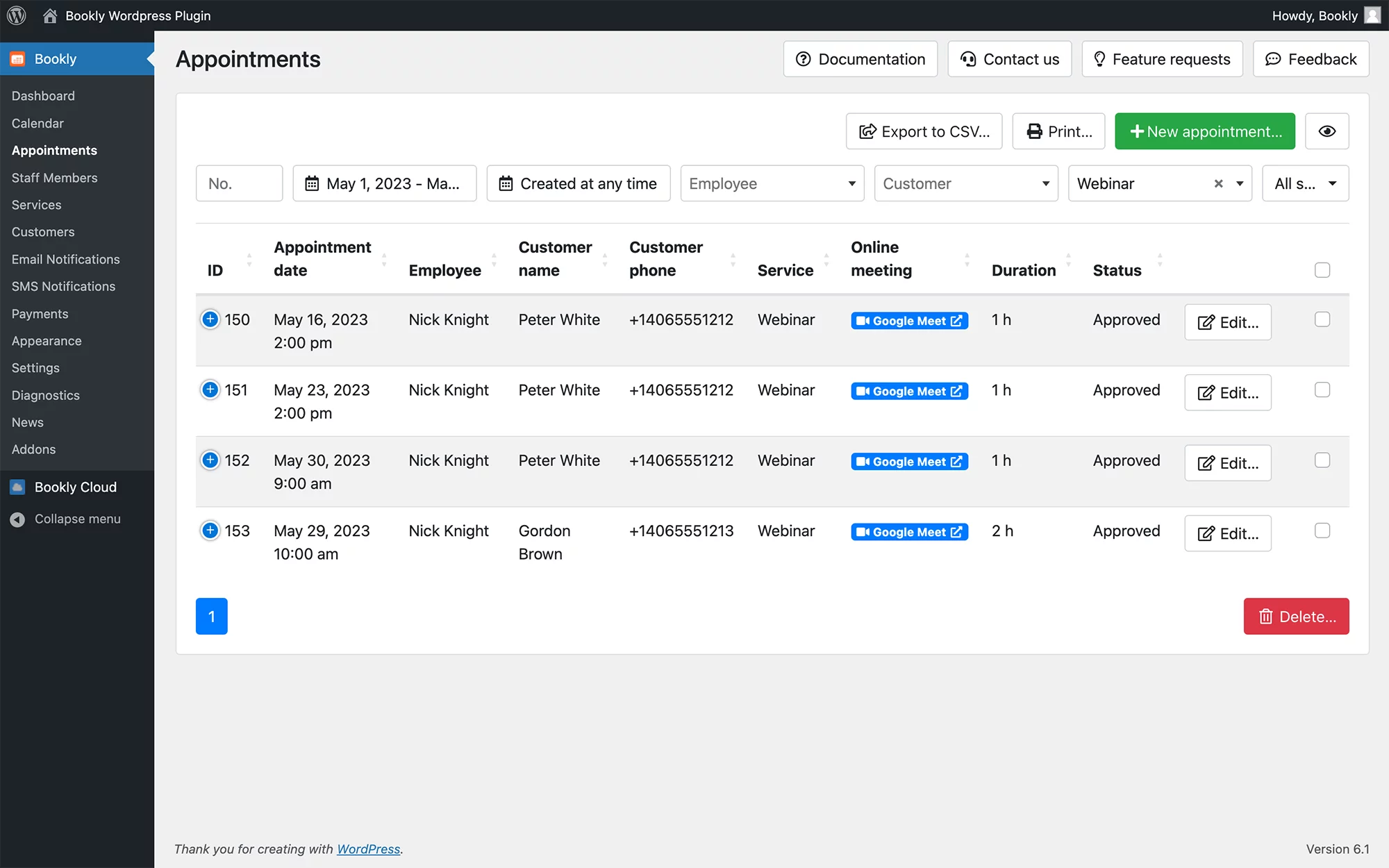Click the Documentation button
Image resolution: width=1389 pixels, height=868 pixels.
(860, 59)
